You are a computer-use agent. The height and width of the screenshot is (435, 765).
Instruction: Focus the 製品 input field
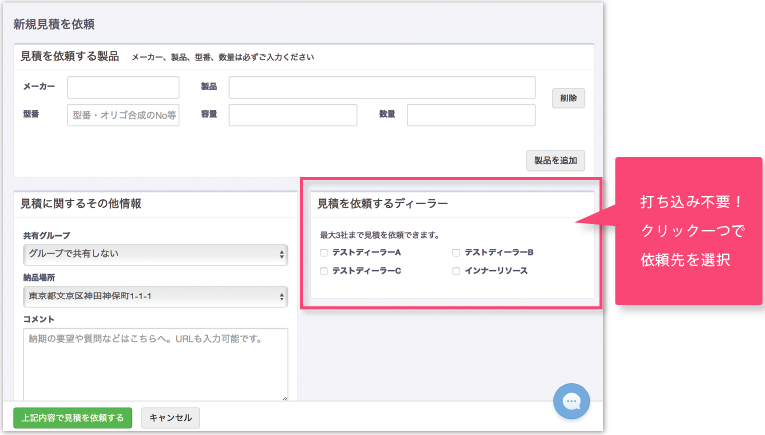pos(382,87)
